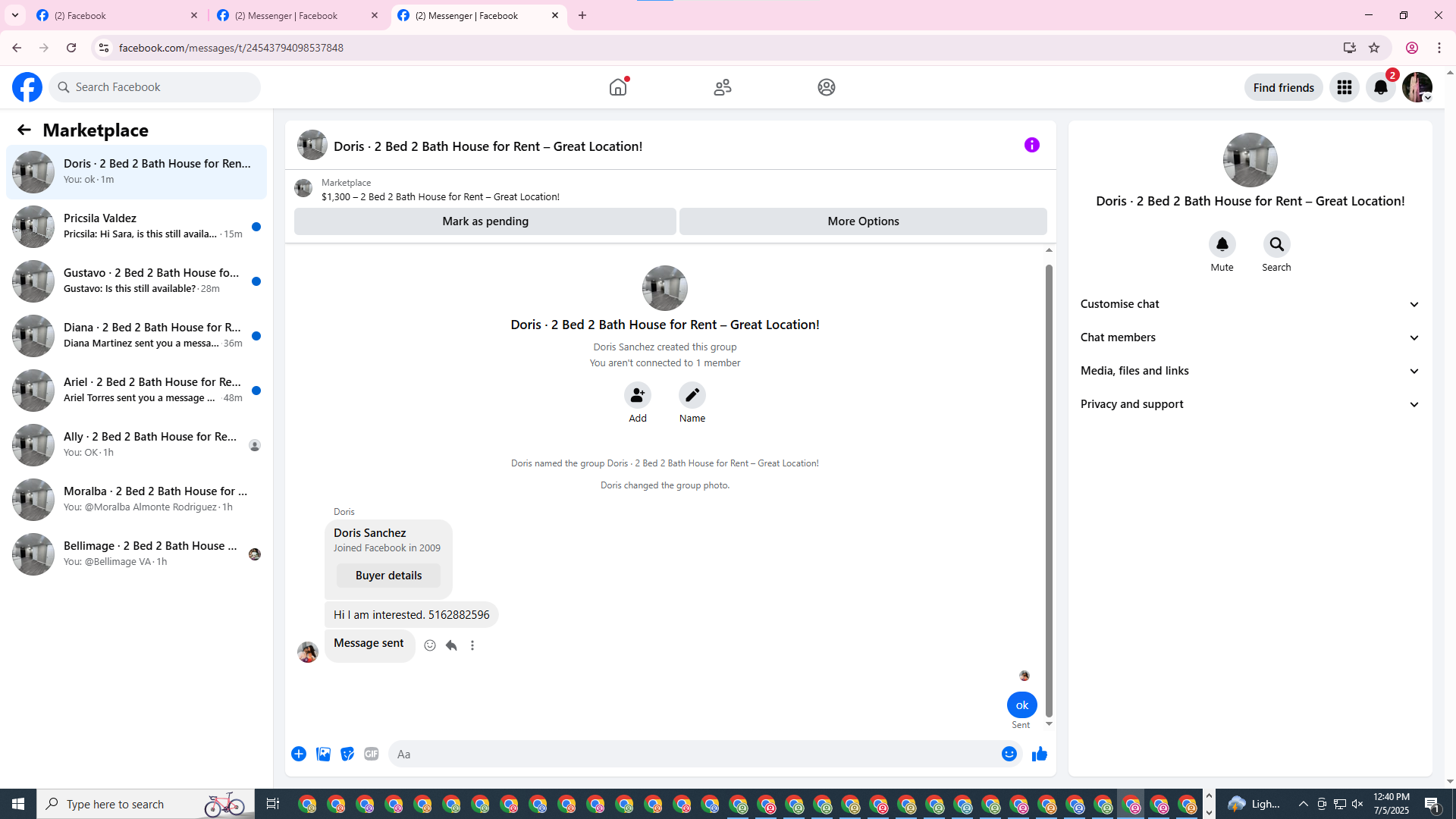The width and height of the screenshot is (1456, 819).
Task: Expand Chat members section
Action: pos(1249,337)
